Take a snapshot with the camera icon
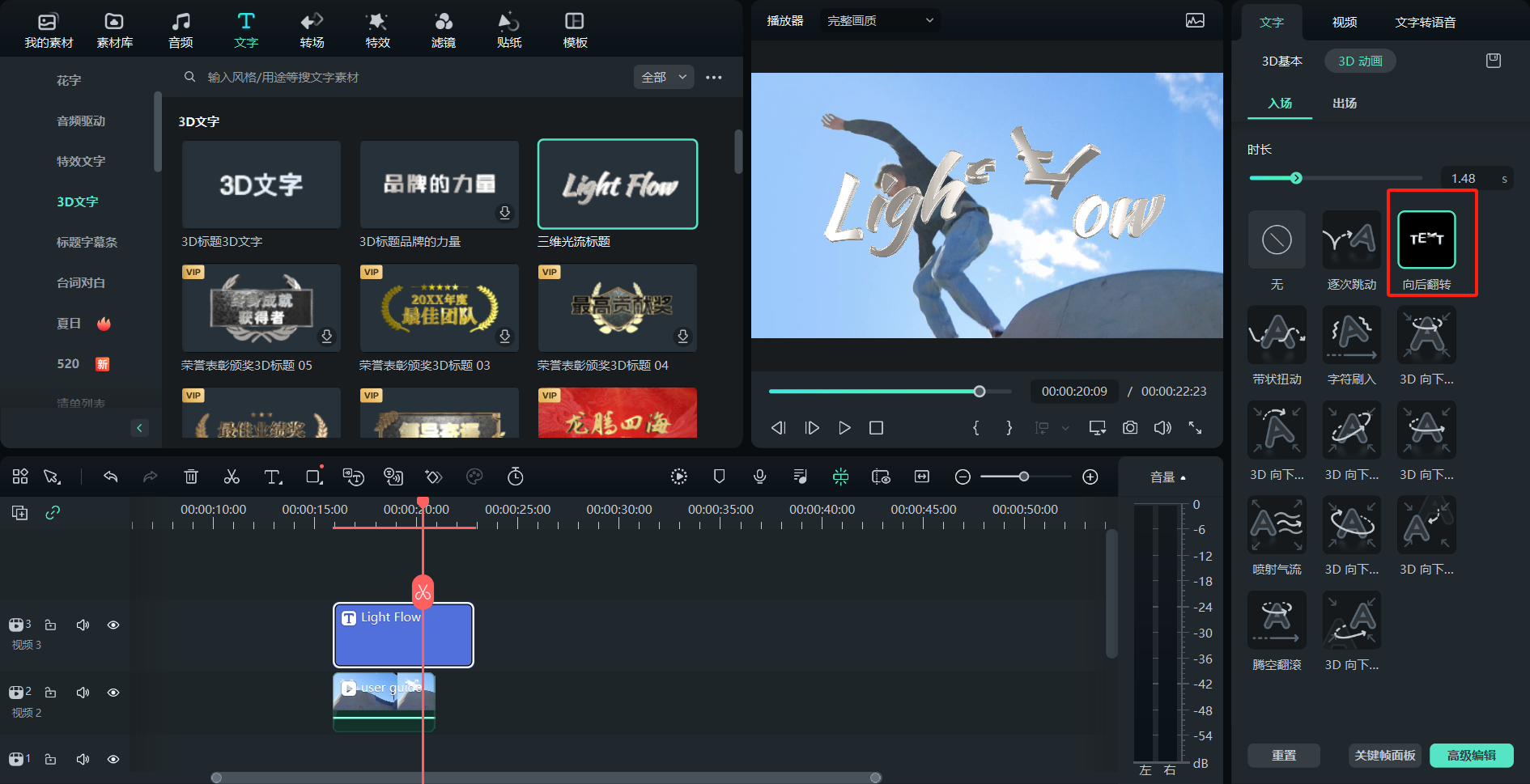This screenshot has width=1530, height=784. pos(1130,428)
